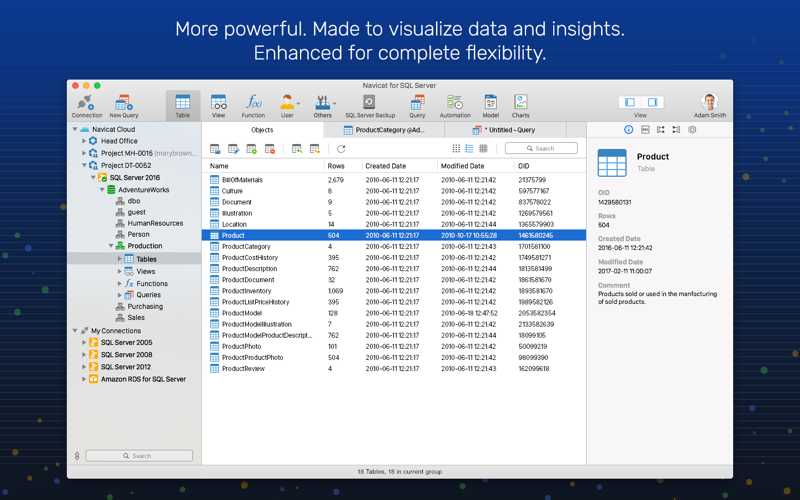
Task: Collapse the SQL Server 2016 node
Action: tap(93, 178)
